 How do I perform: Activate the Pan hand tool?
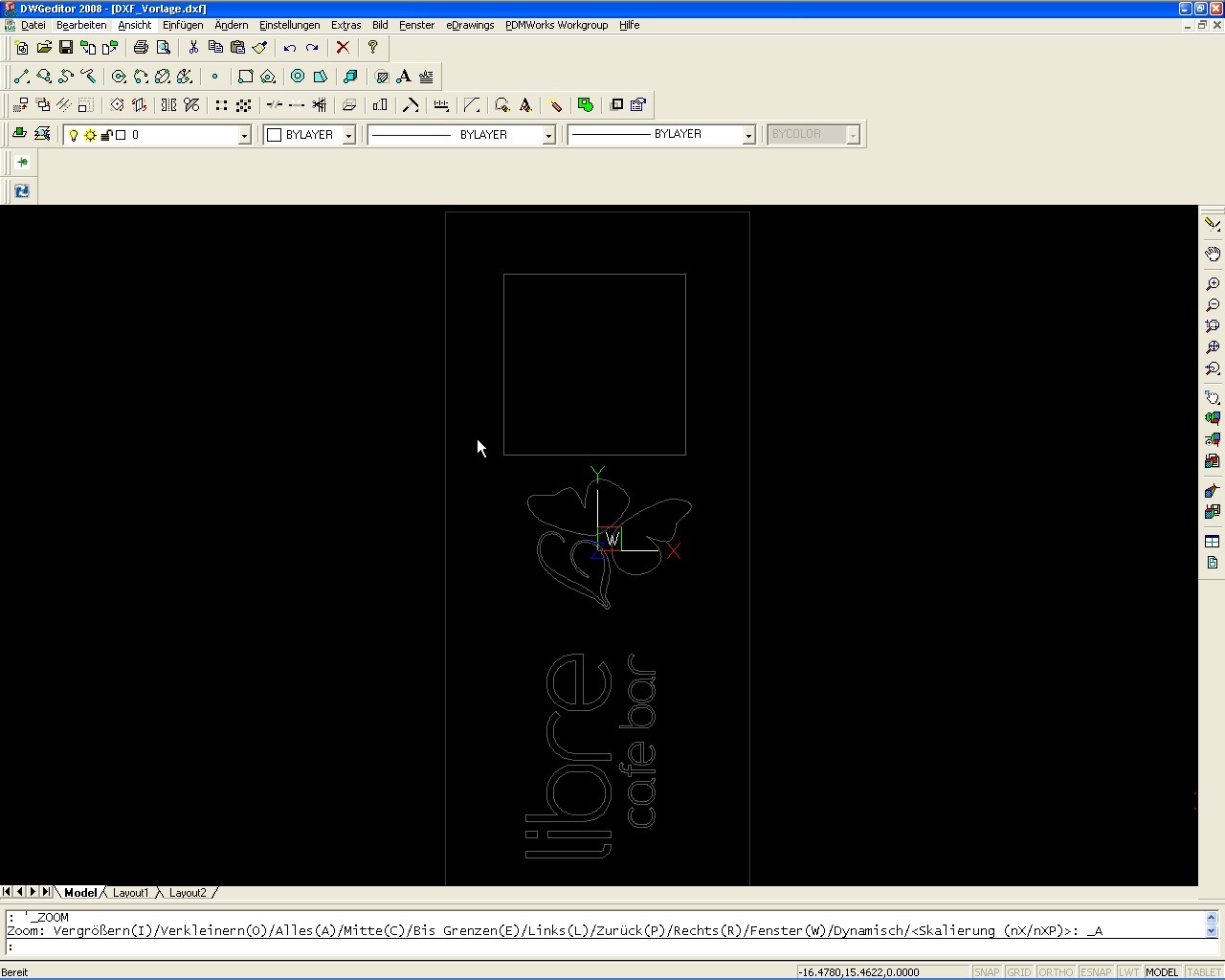tap(1212, 254)
